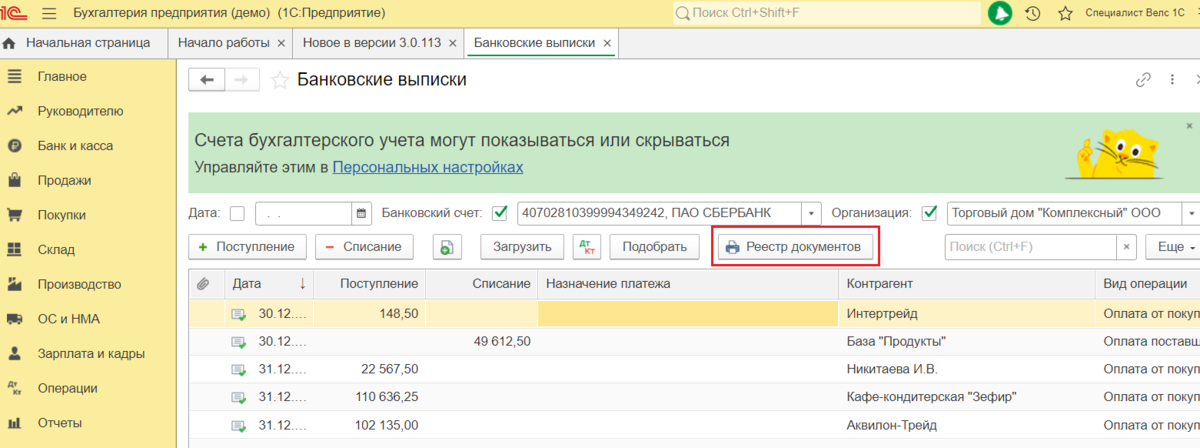The height and width of the screenshot is (448, 1200).
Task: Open notifications bell icon in title bar
Action: pos(999,13)
